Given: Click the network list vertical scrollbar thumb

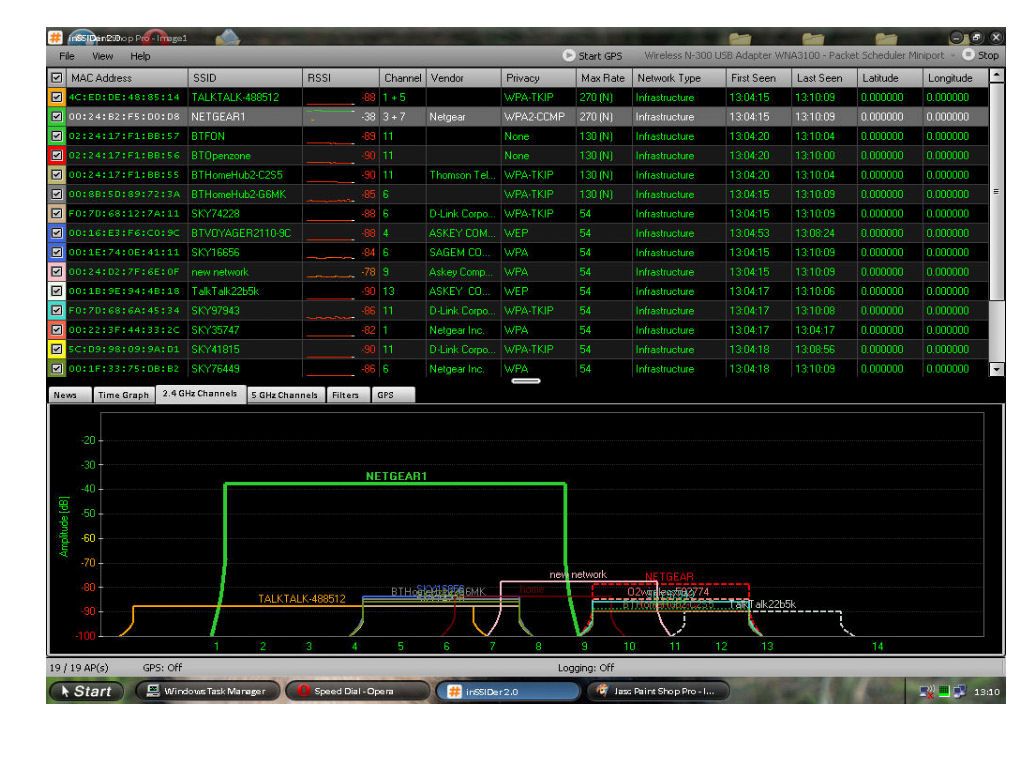Looking at the screenshot, I should click(x=997, y=192).
